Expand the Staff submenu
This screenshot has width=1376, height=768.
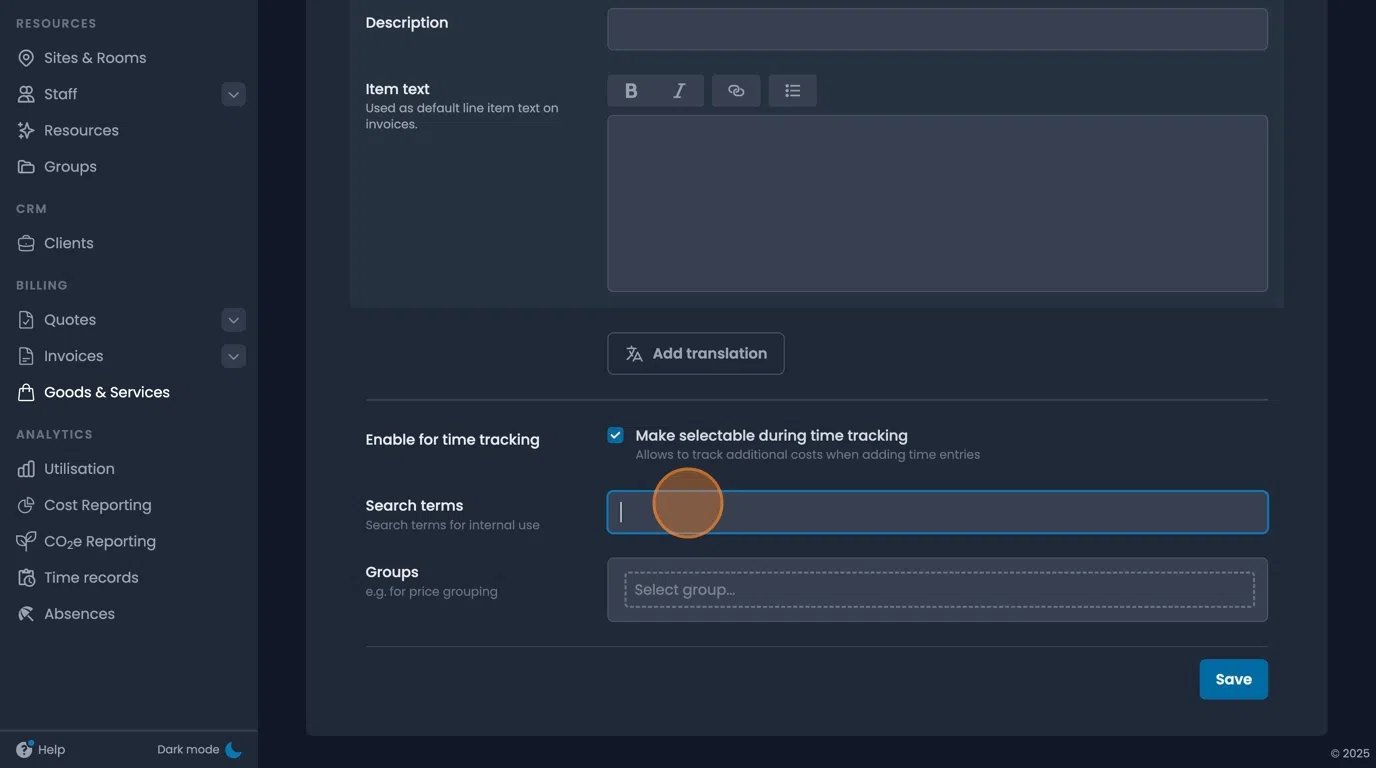tap(233, 93)
